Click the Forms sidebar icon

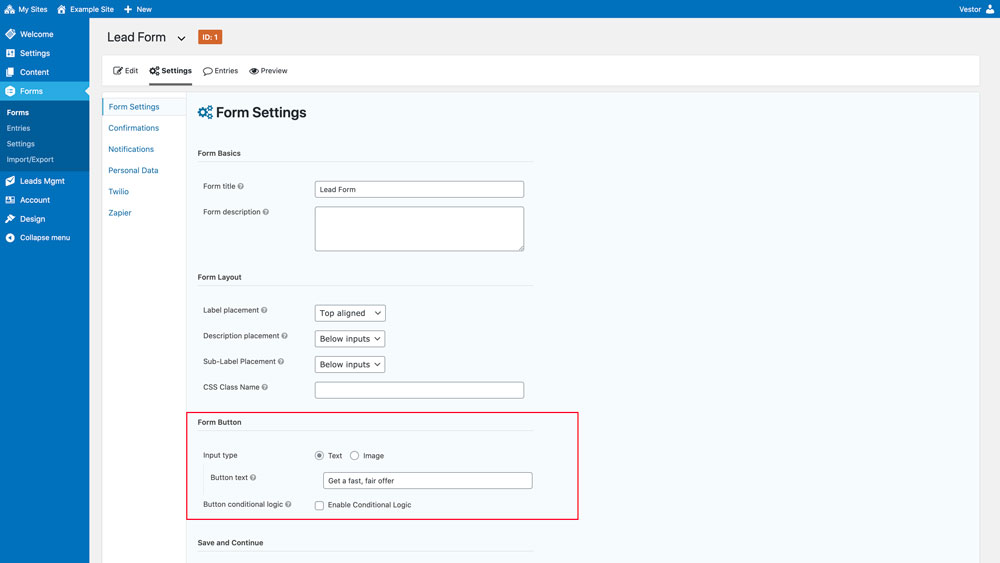coord(10,91)
